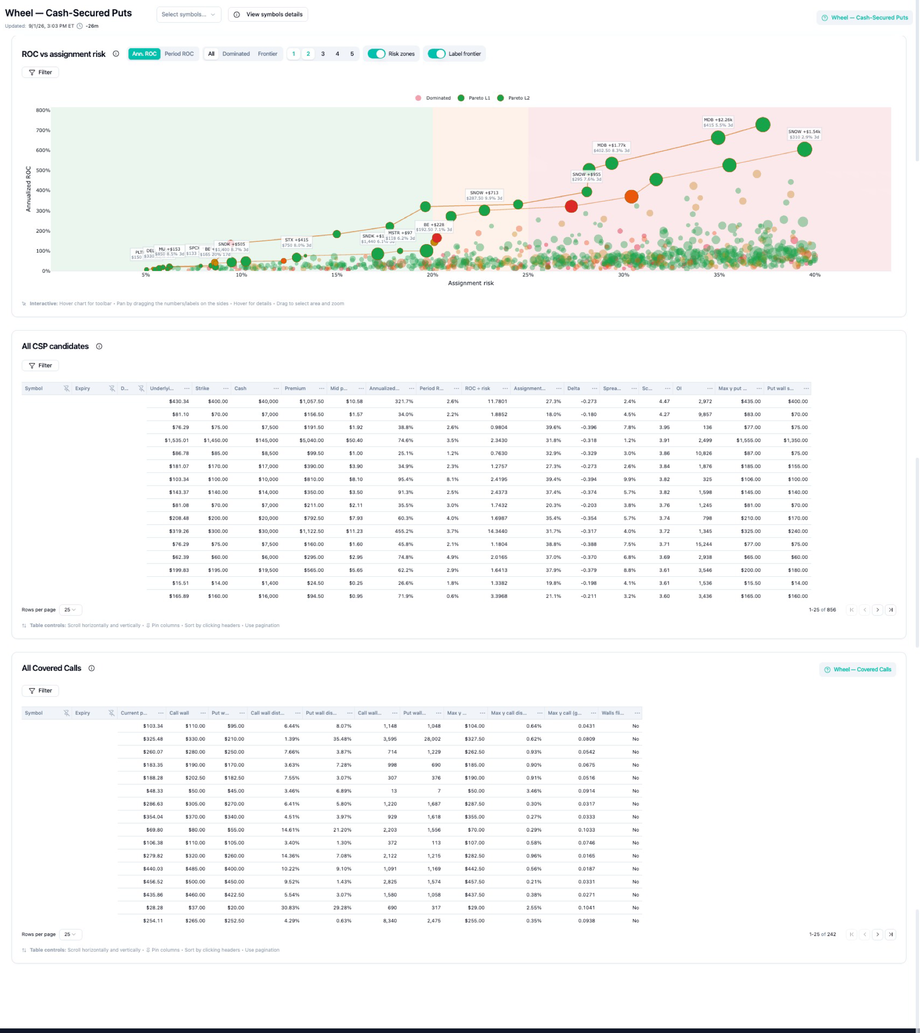Screen dimensions: 920x1033
Task: Open the Delta column options menu
Action: 594,389
